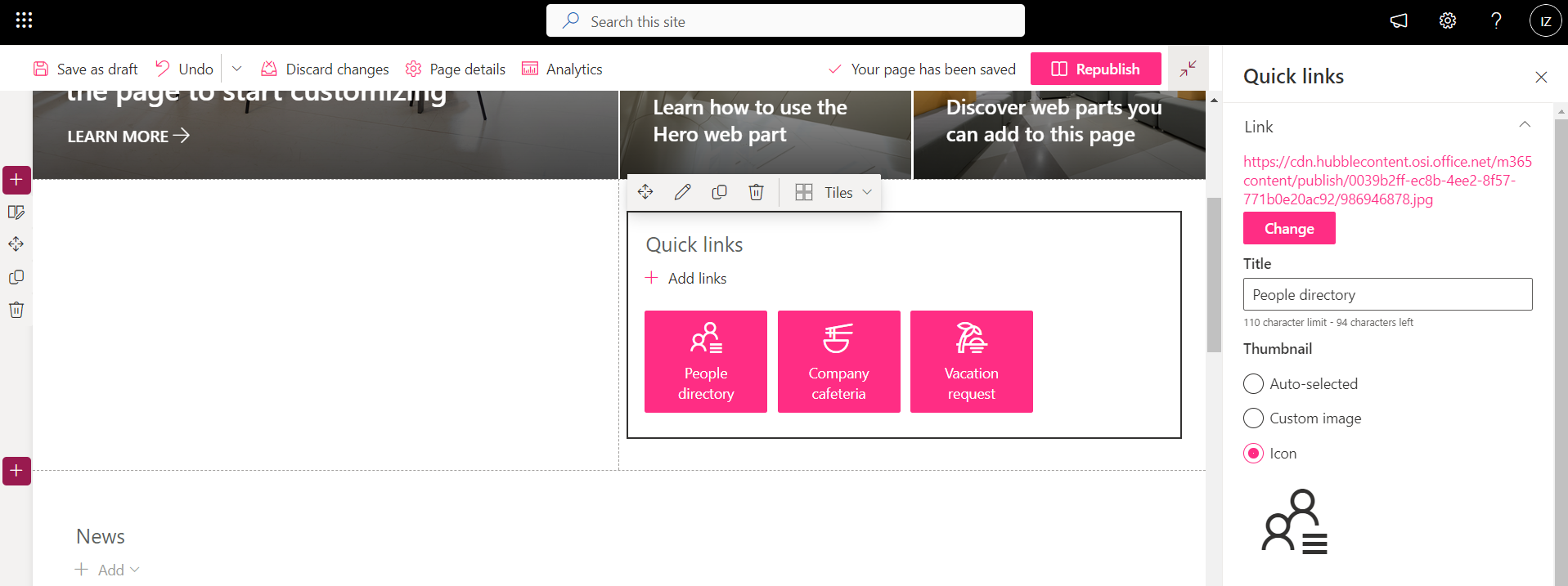Open the settings gear icon
1568x586 pixels.
(1447, 21)
